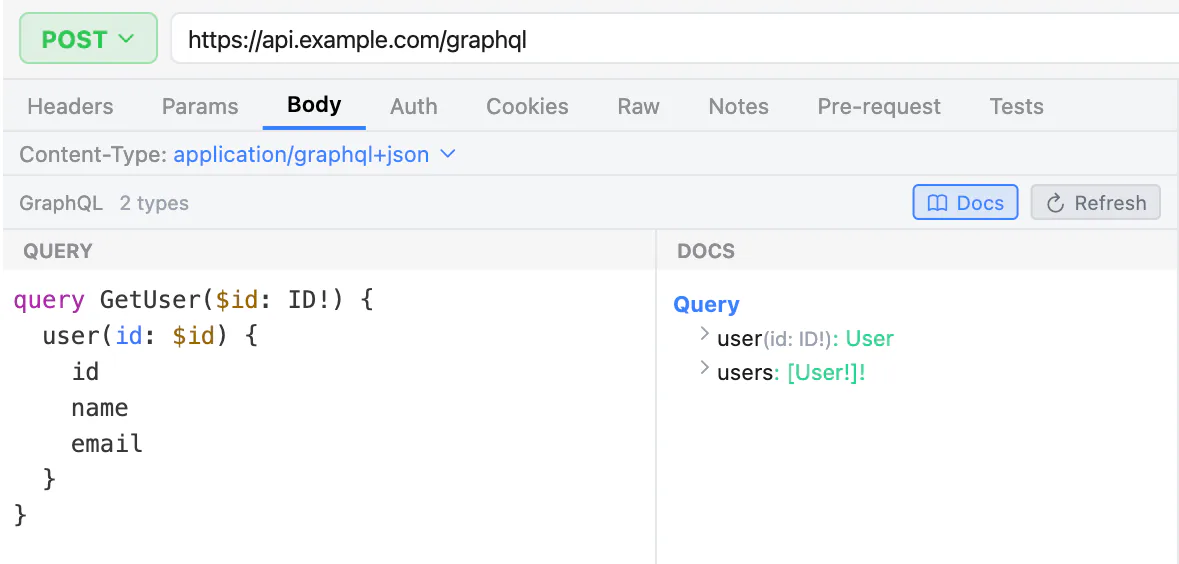Click the QUERY panel header

click(58, 251)
